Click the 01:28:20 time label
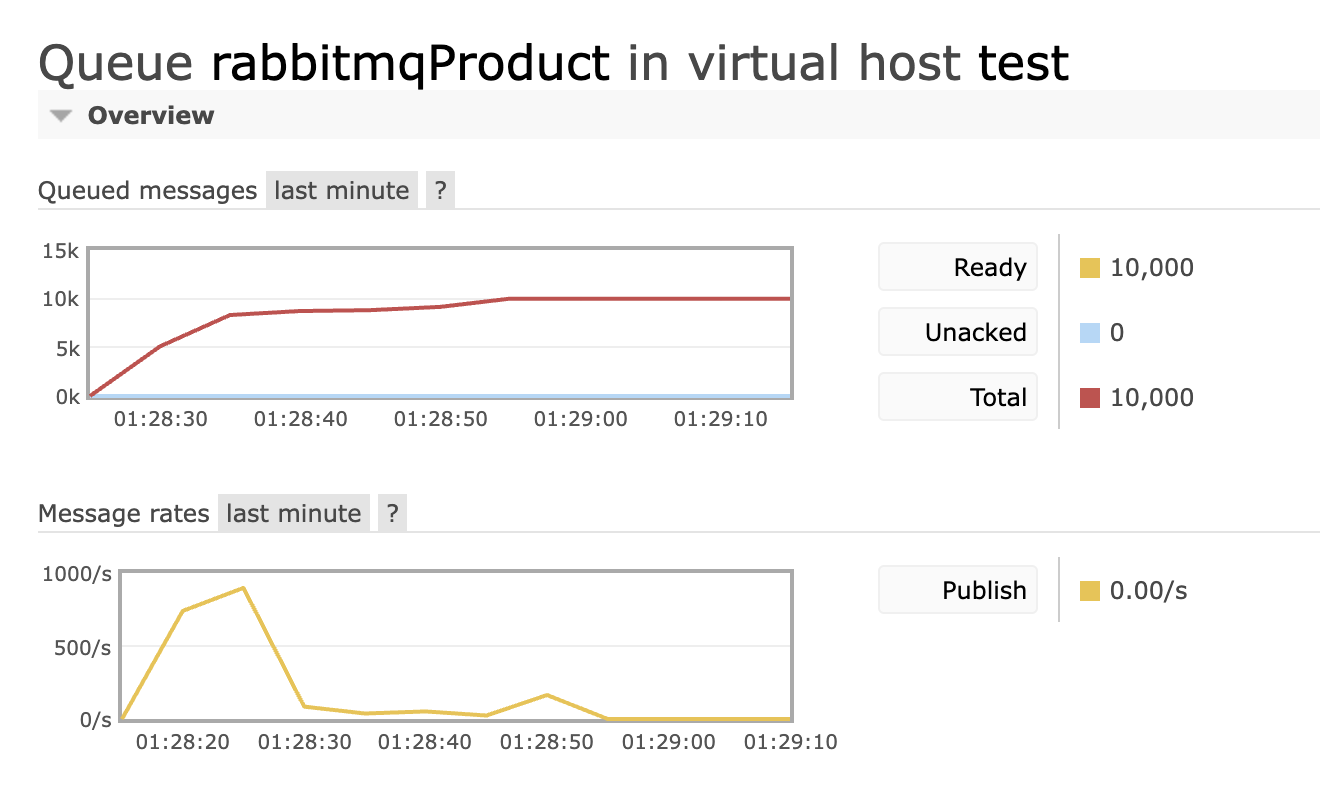 (x=183, y=742)
